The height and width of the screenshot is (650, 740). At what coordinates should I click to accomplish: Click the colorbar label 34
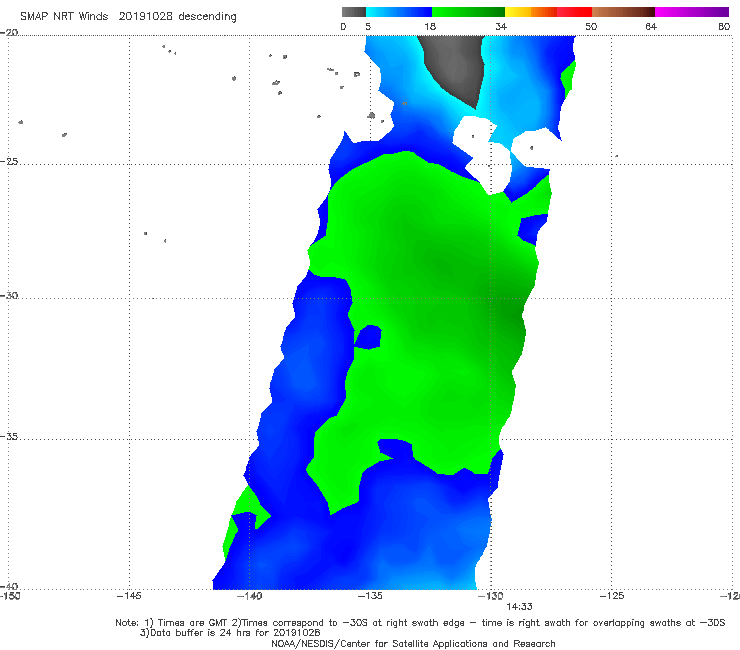click(501, 26)
